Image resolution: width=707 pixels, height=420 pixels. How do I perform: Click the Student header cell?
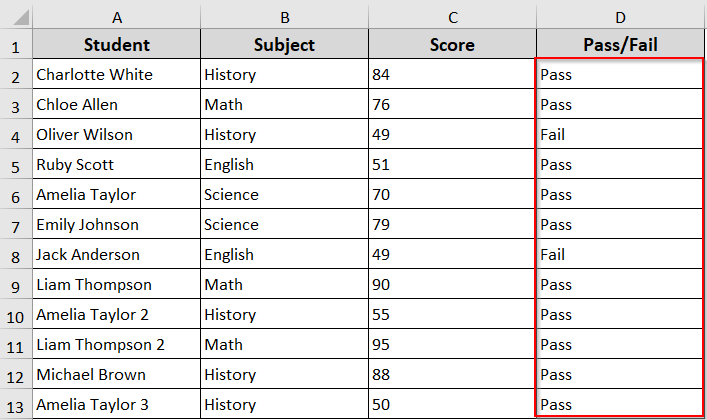click(x=117, y=45)
